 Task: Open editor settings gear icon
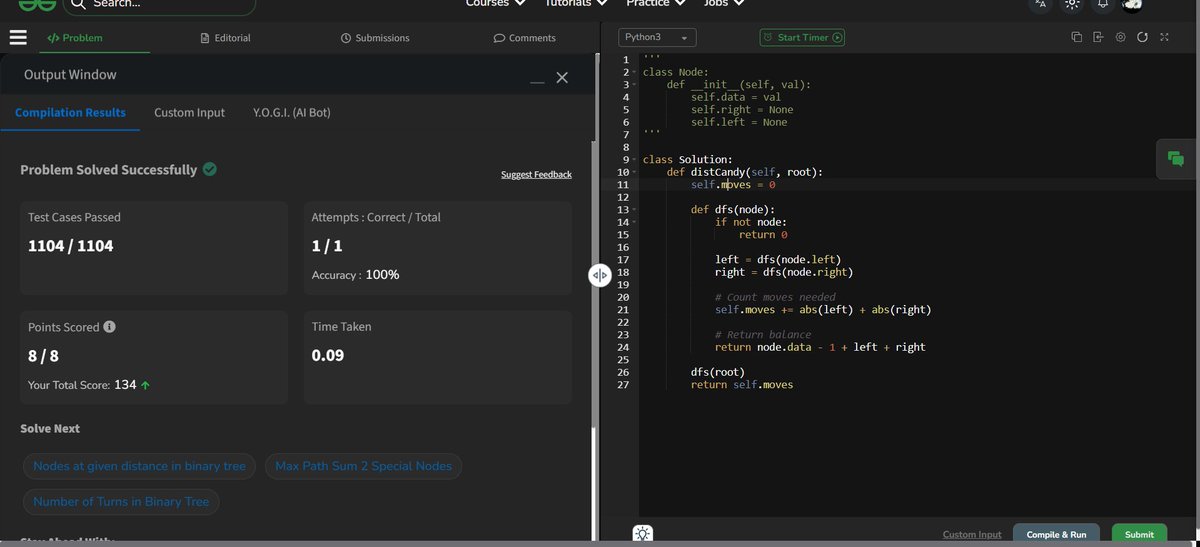pyautogui.click(x=1120, y=37)
